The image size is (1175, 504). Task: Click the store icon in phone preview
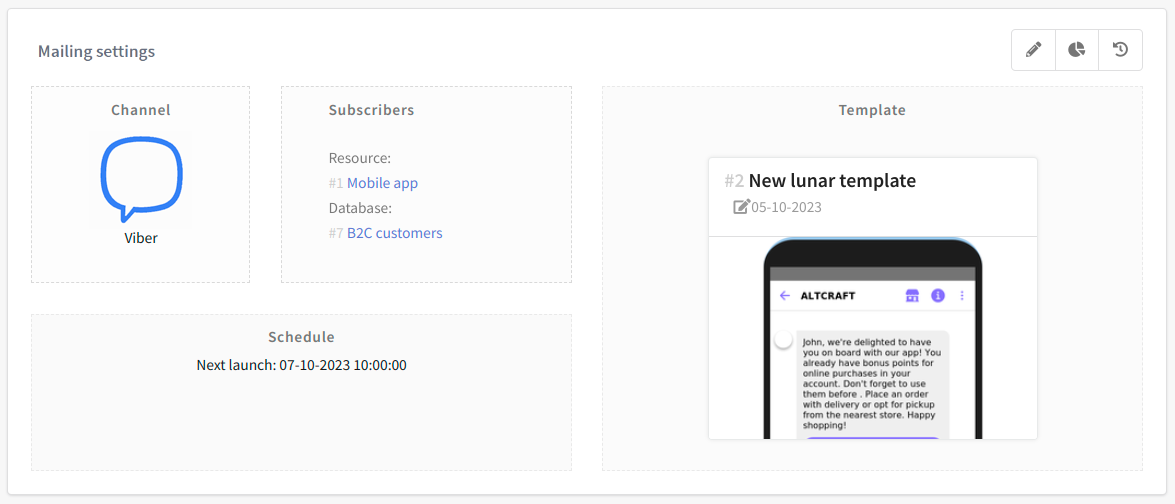(x=911, y=296)
